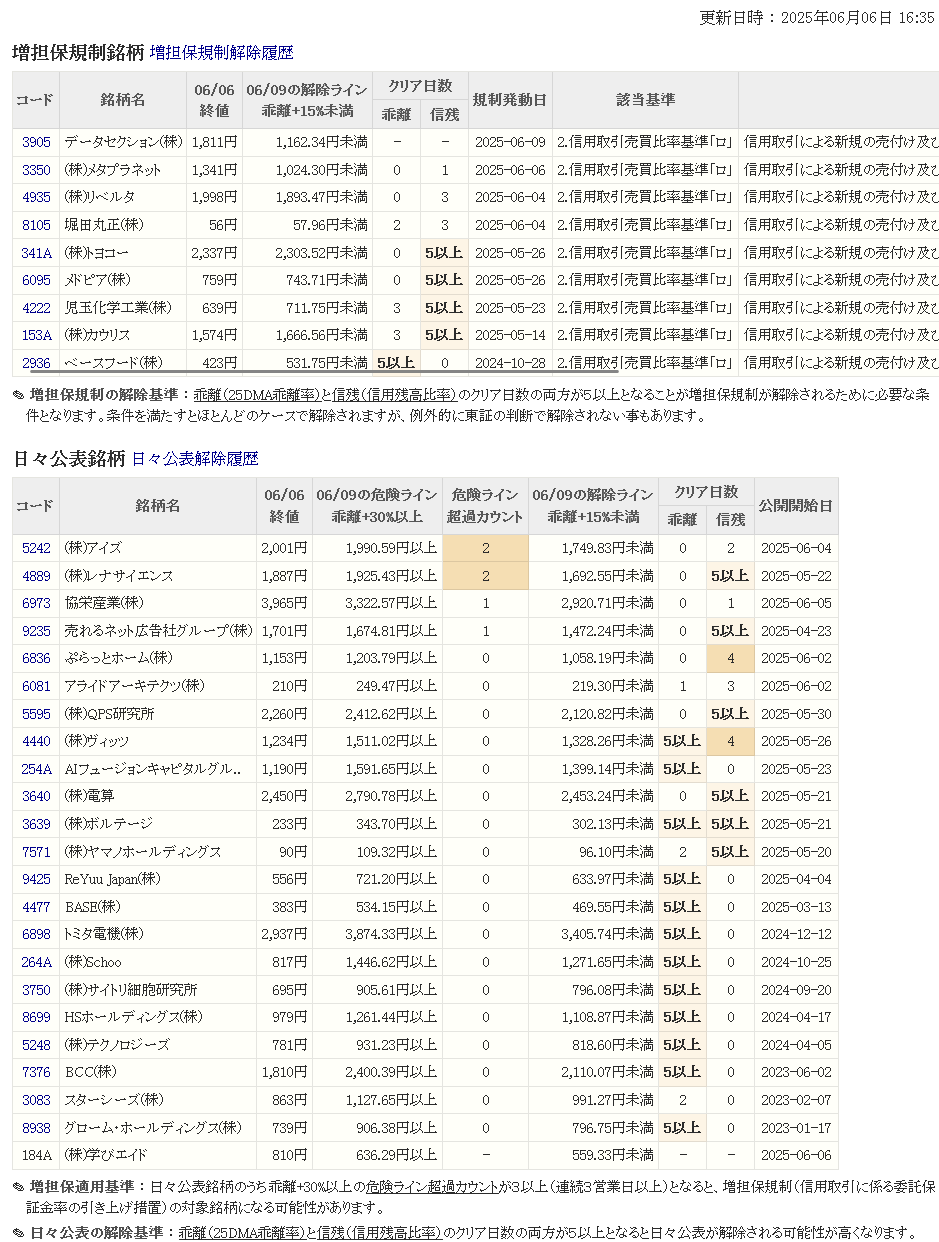939x1242 pixels.
Task: Click 信残(信用残高比率) in 日々公表の解除基準 note
Action: (379, 1233)
